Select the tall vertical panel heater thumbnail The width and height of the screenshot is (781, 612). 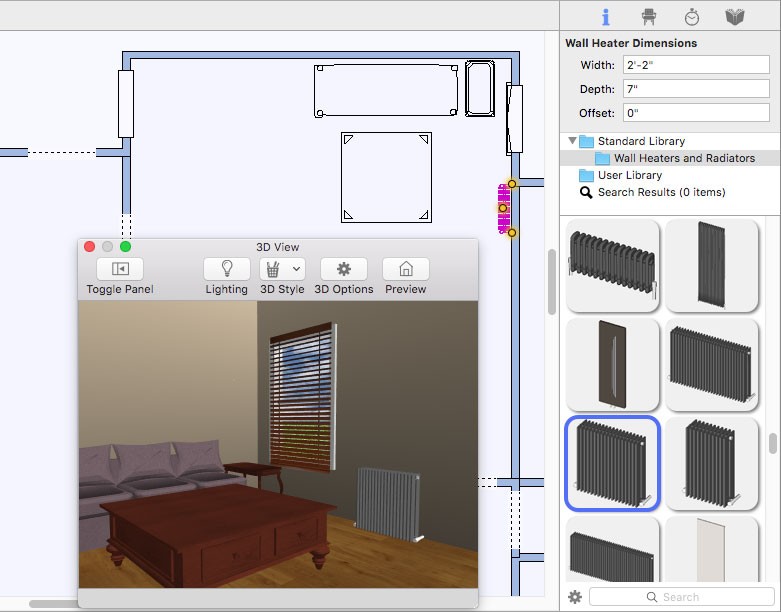712,265
